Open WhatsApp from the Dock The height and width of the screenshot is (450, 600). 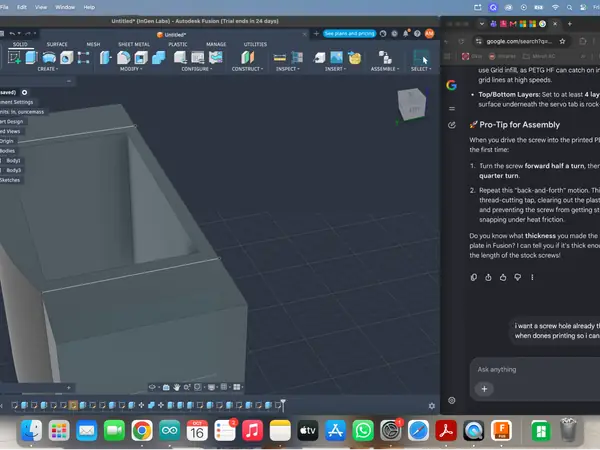363,430
